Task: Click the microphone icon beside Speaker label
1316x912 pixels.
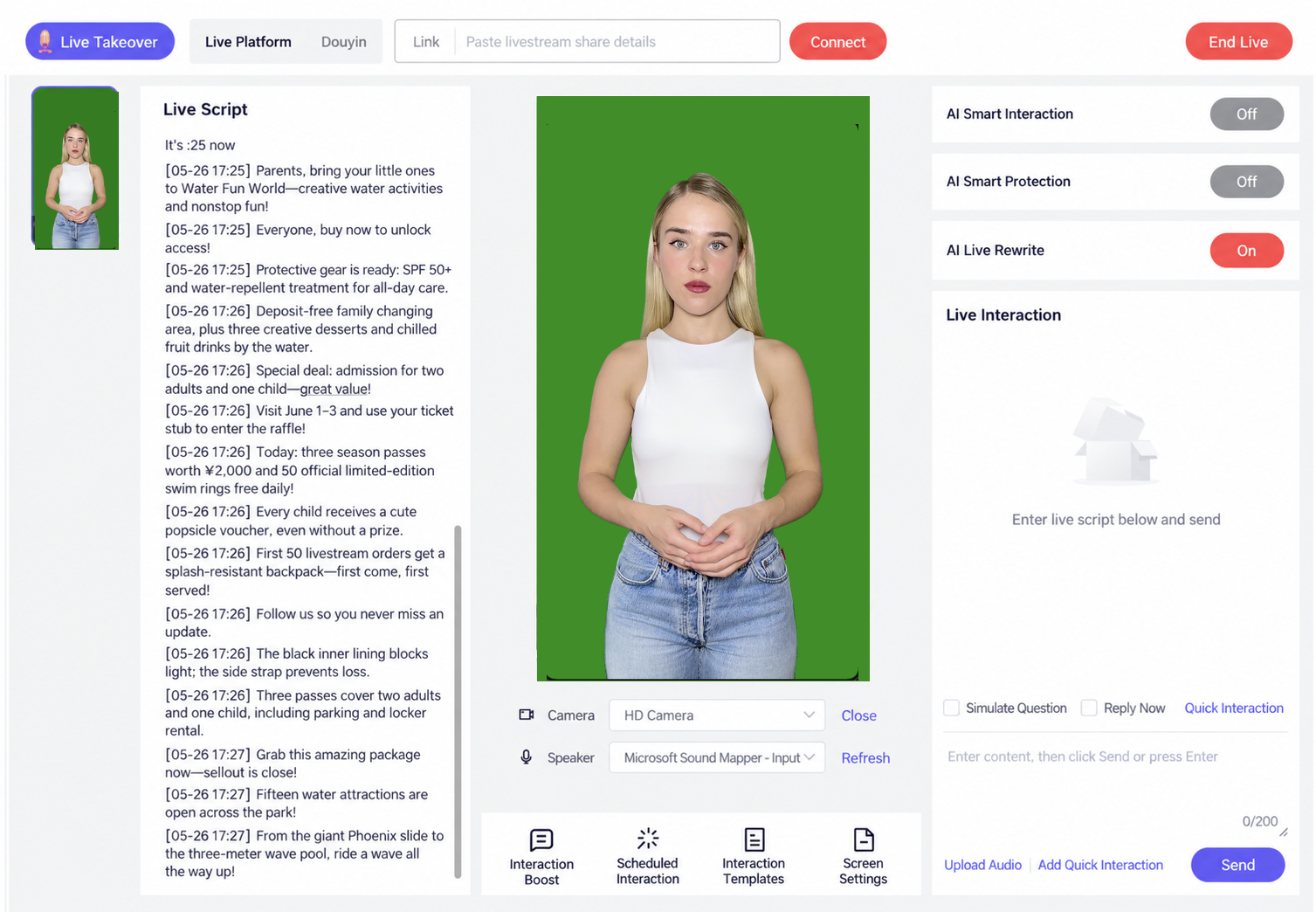Action: point(527,757)
